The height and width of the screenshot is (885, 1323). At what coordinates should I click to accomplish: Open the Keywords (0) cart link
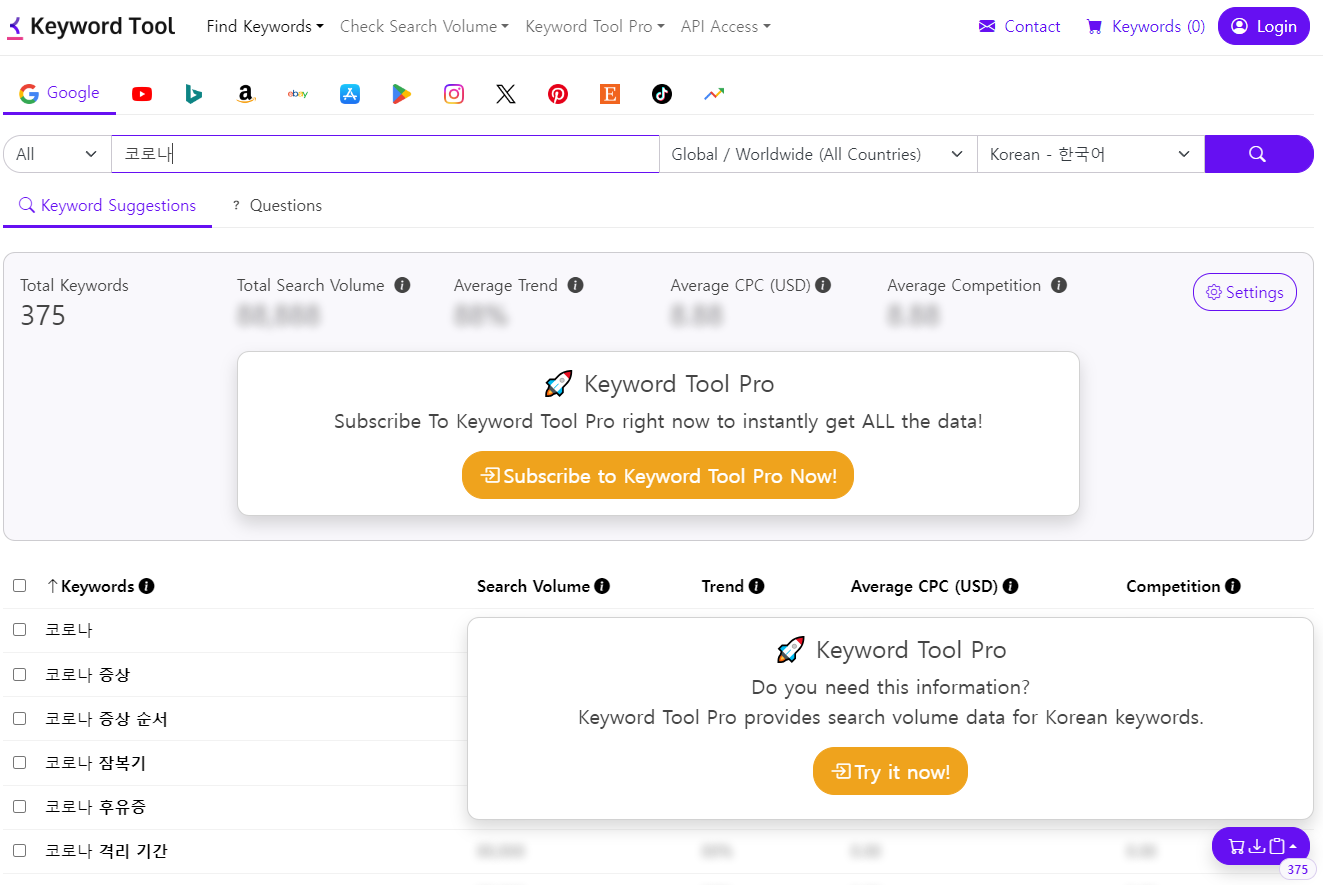[x=1146, y=27]
